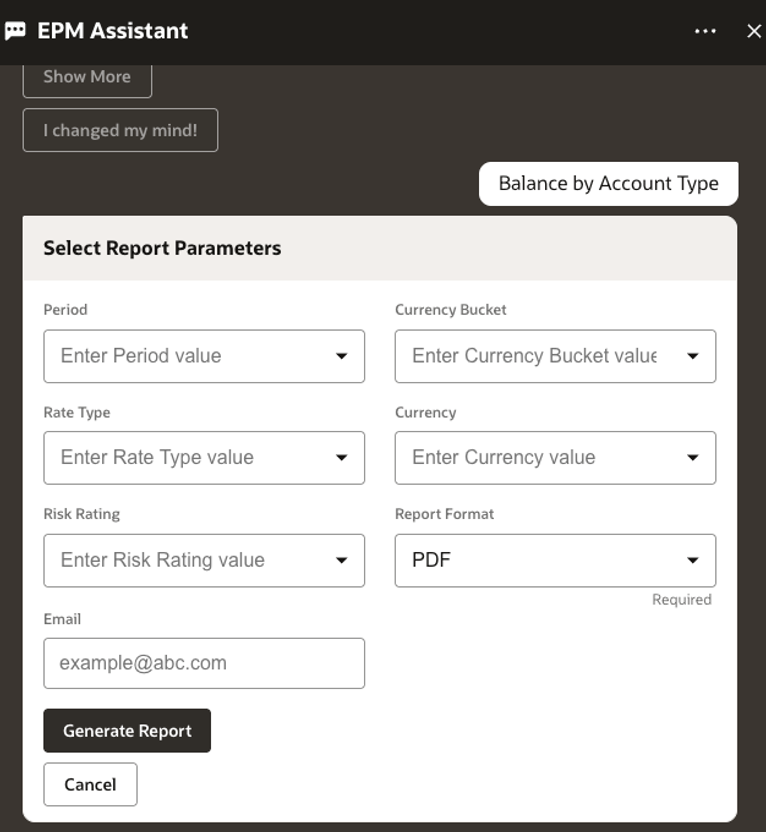This screenshot has height=832, width=766.
Task: Click the Show More button
Action: (86, 76)
